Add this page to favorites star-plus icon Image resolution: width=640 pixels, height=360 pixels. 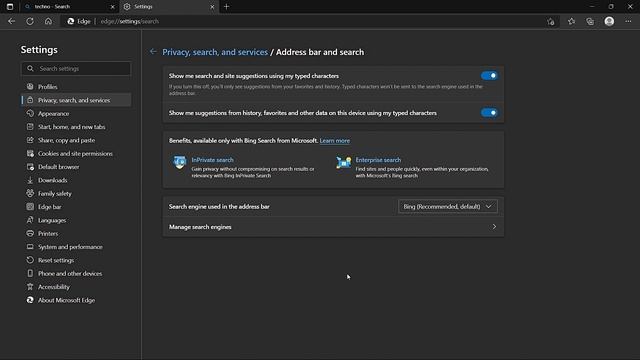pos(551,22)
